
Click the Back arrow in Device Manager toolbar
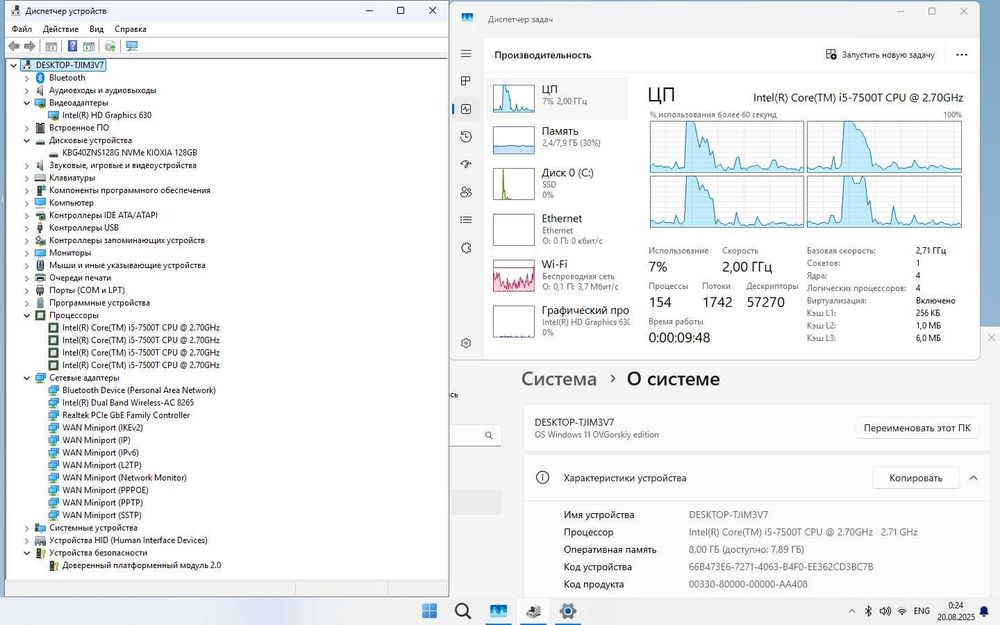coord(13,46)
